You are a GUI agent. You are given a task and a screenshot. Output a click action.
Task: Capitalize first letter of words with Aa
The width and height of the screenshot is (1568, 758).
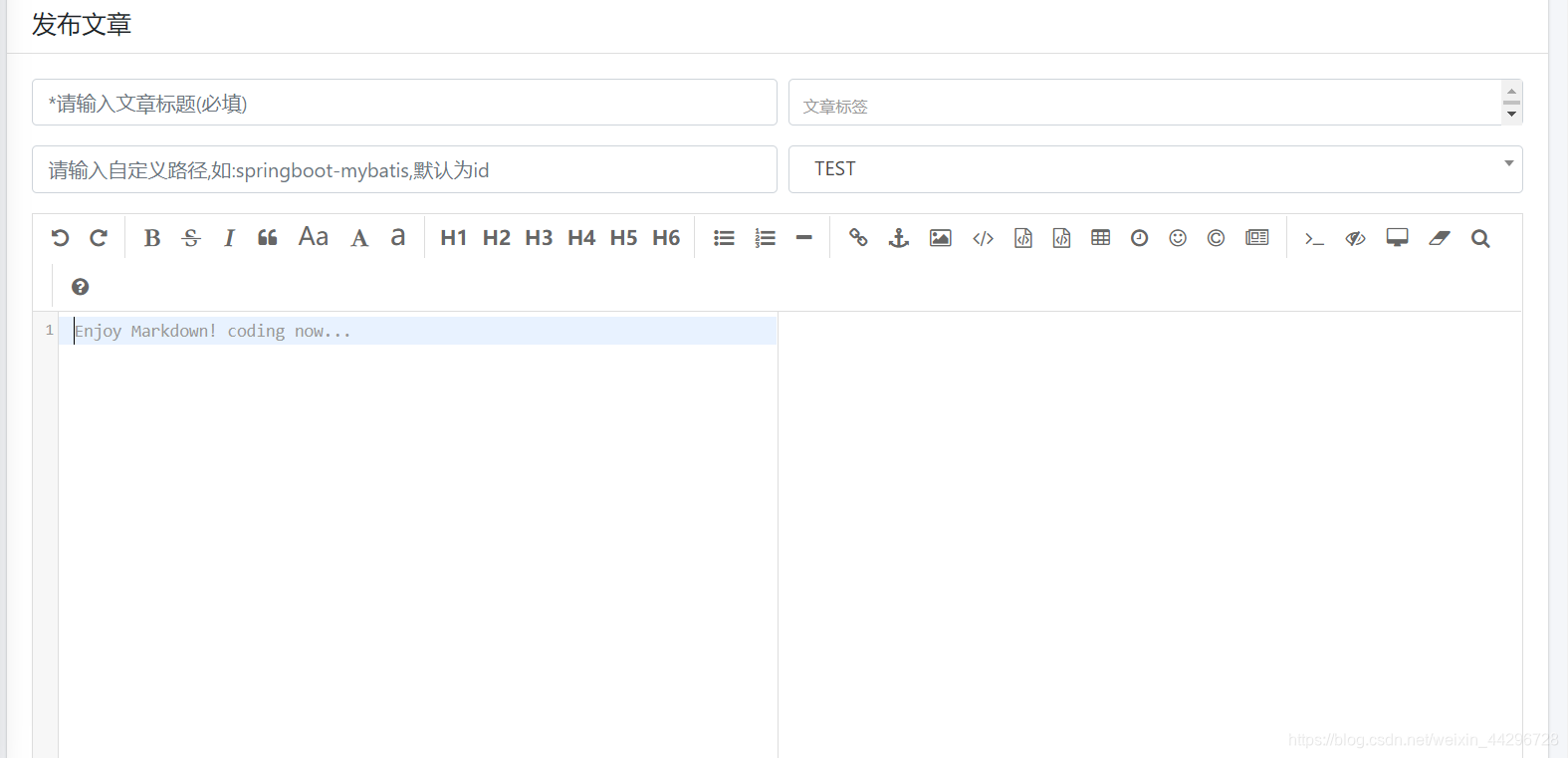tap(314, 237)
